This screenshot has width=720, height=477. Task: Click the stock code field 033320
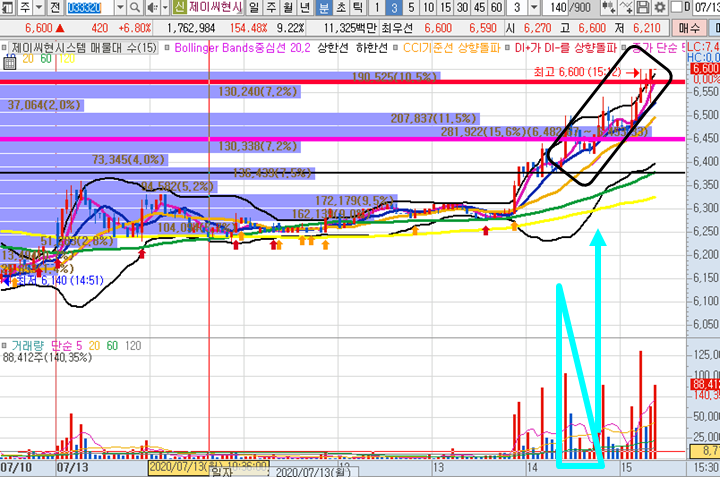tap(90, 7)
